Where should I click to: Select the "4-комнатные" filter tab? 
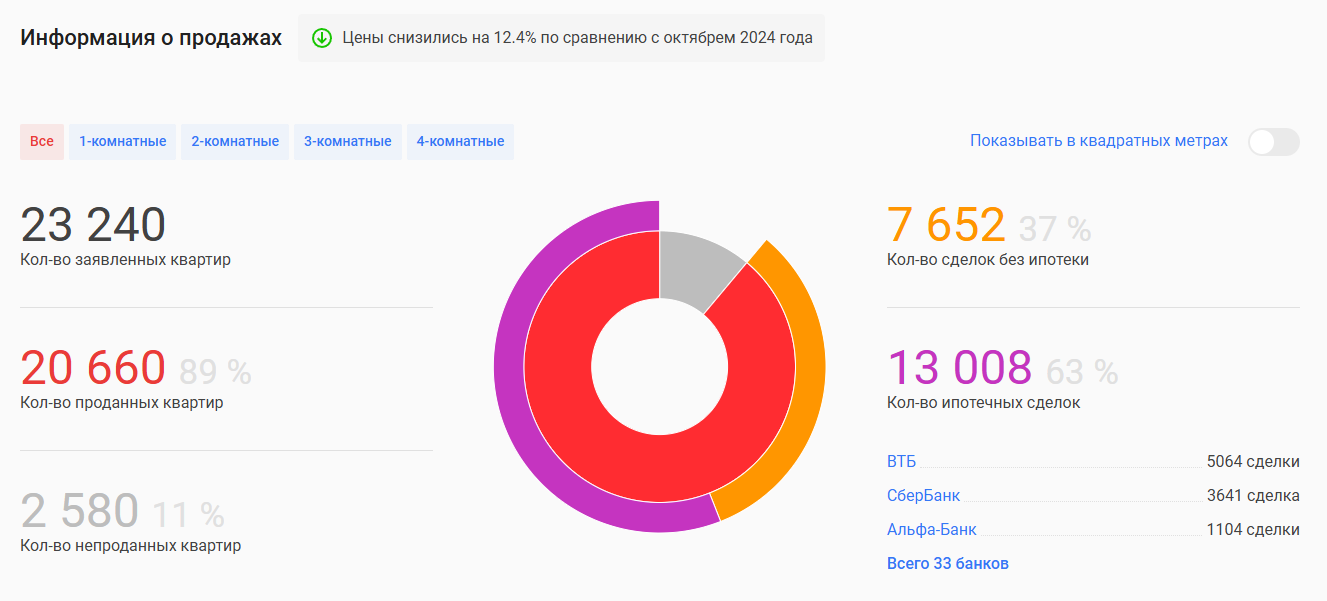(460, 142)
